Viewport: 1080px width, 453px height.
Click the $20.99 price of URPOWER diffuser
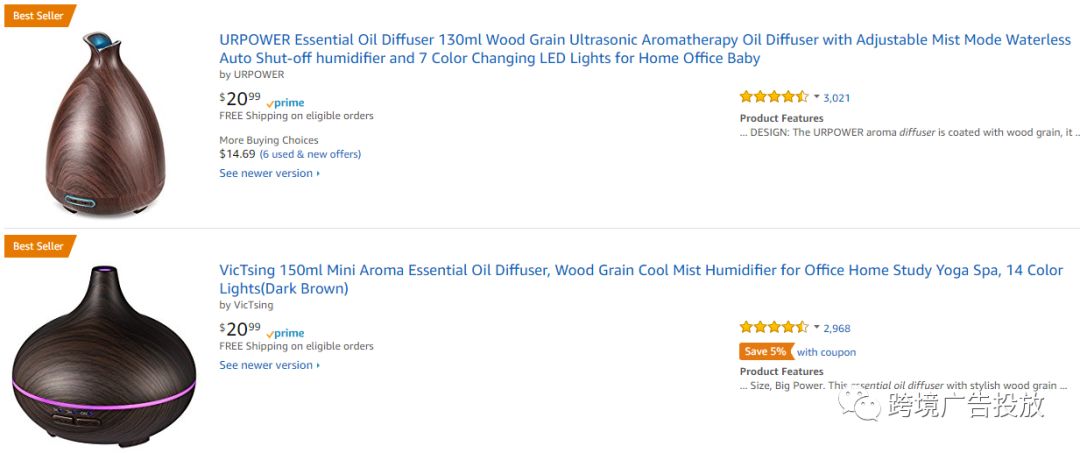pos(240,100)
